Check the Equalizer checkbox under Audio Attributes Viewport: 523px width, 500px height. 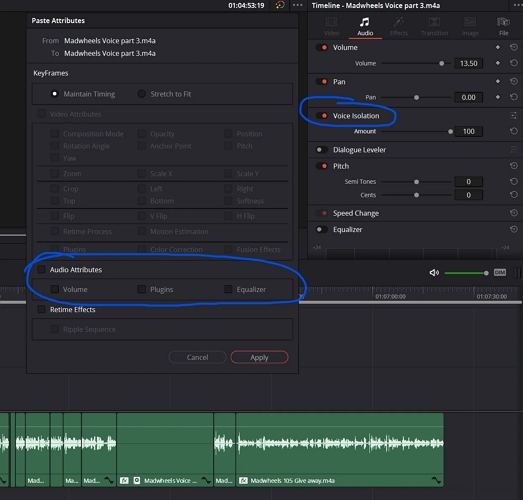(x=228, y=289)
